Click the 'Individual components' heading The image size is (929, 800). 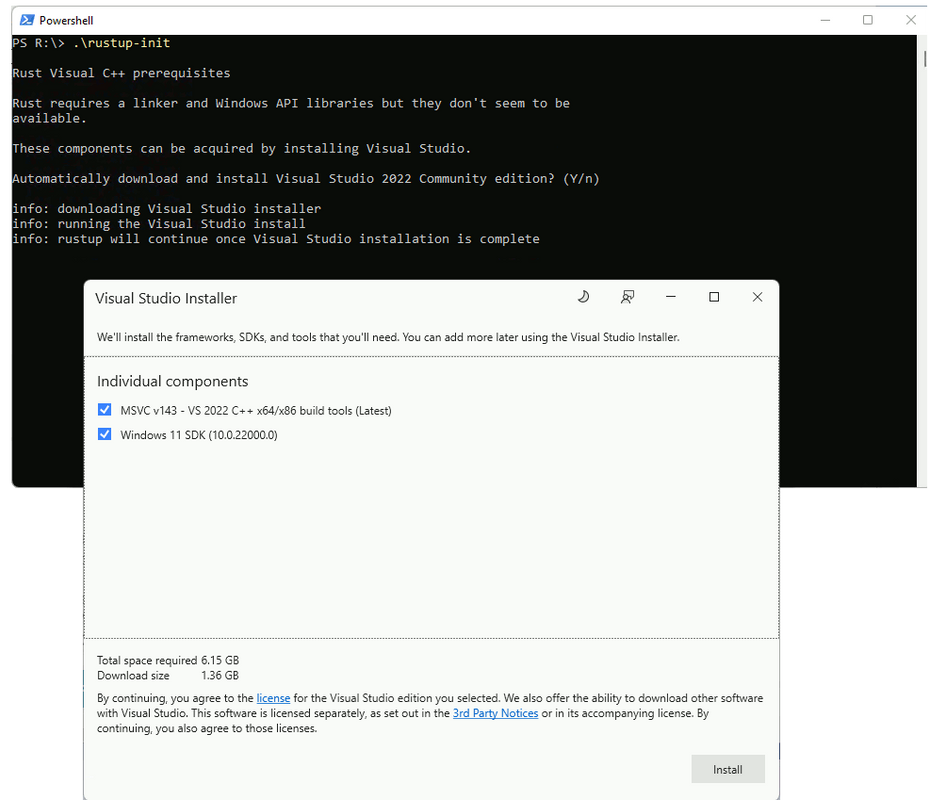[172, 381]
